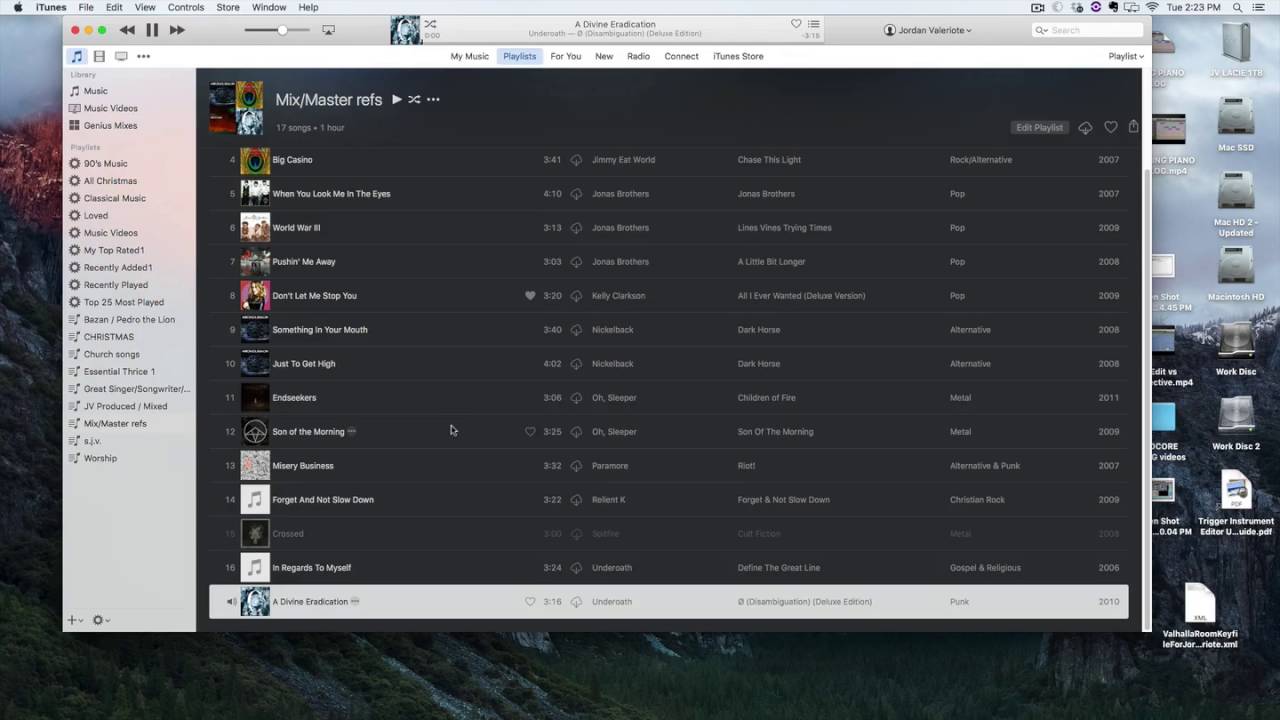The height and width of the screenshot is (720, 1280).
Task: Select the In Regards To Myself row
Action: (668, 568)
